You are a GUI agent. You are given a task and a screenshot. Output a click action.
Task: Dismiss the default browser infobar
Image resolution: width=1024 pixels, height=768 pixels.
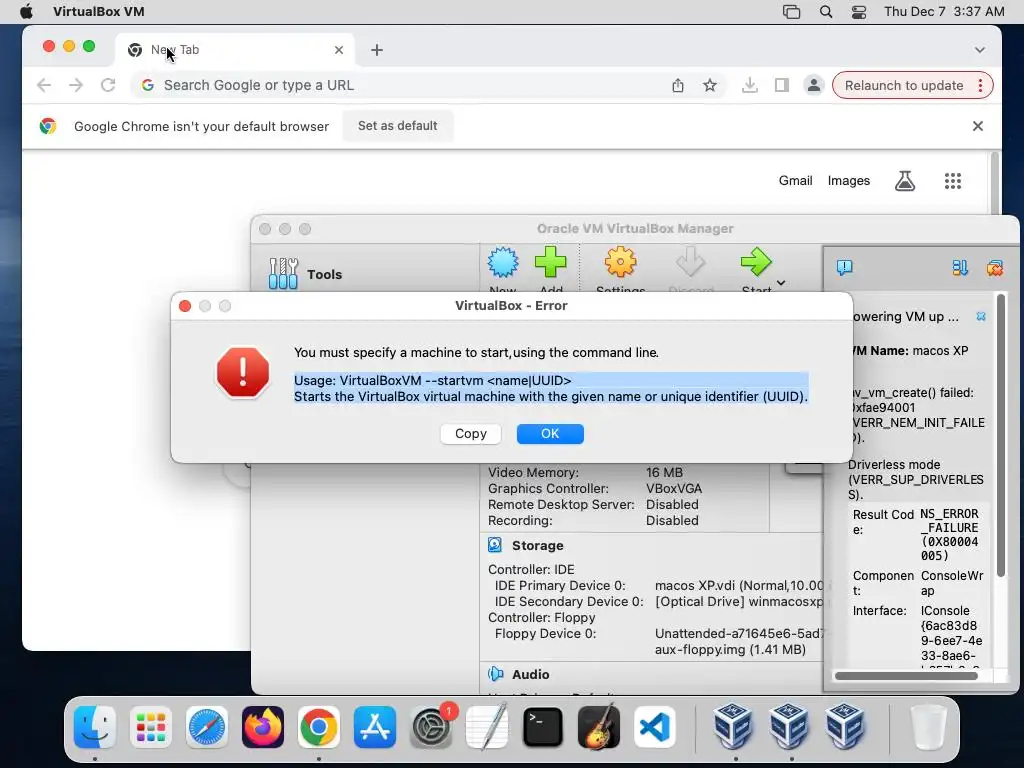tap(978, 126)
